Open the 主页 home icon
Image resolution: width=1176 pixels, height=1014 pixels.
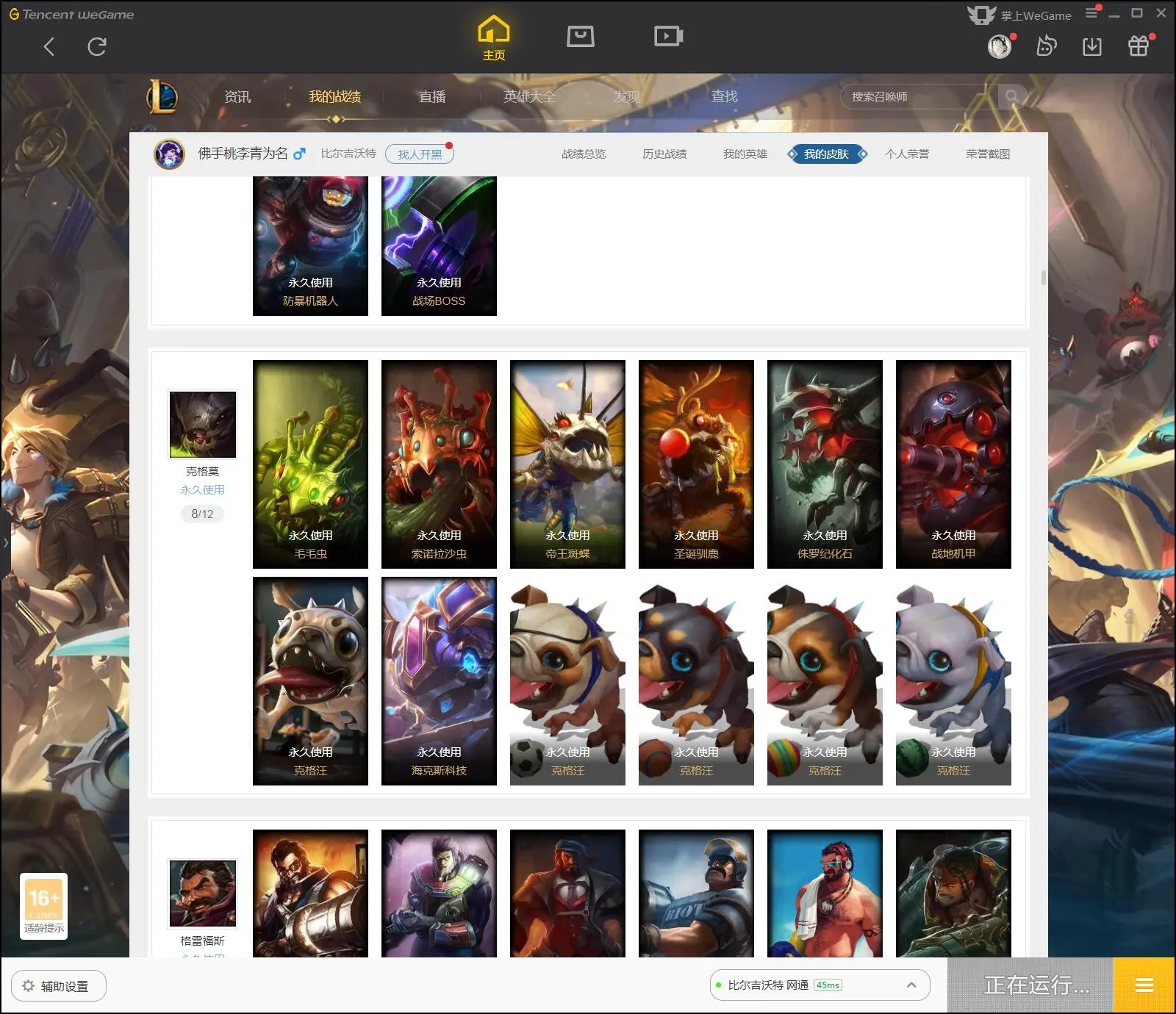click(493, 37)
